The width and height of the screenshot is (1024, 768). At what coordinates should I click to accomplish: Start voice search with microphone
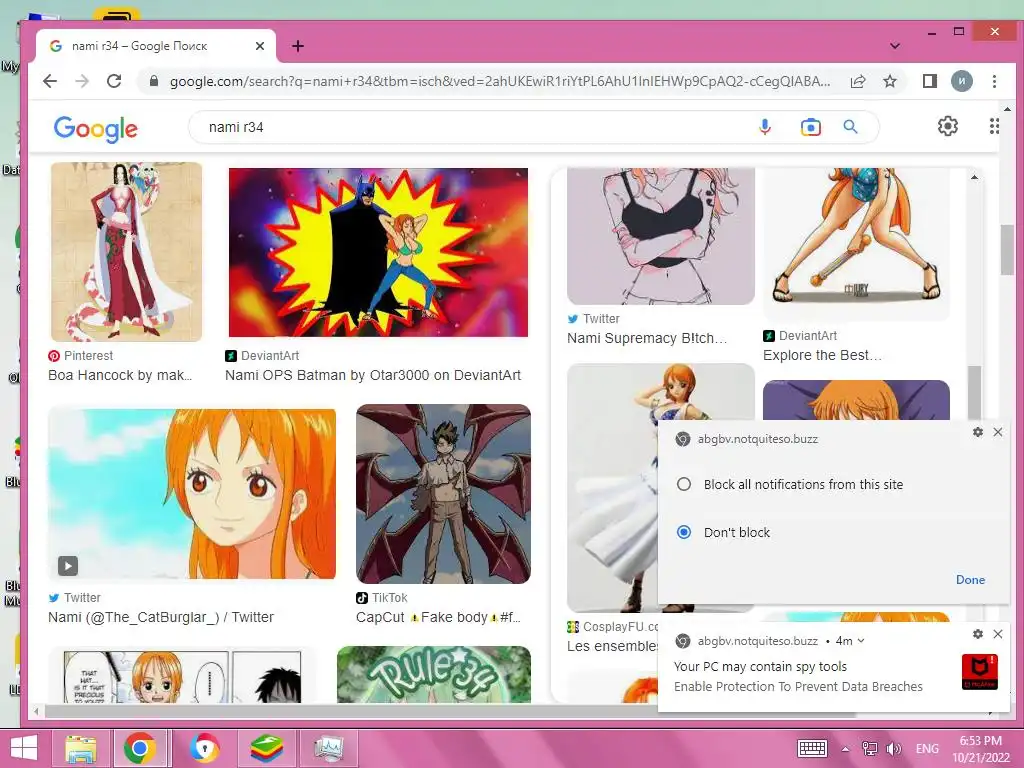click(x=765, y=127)
